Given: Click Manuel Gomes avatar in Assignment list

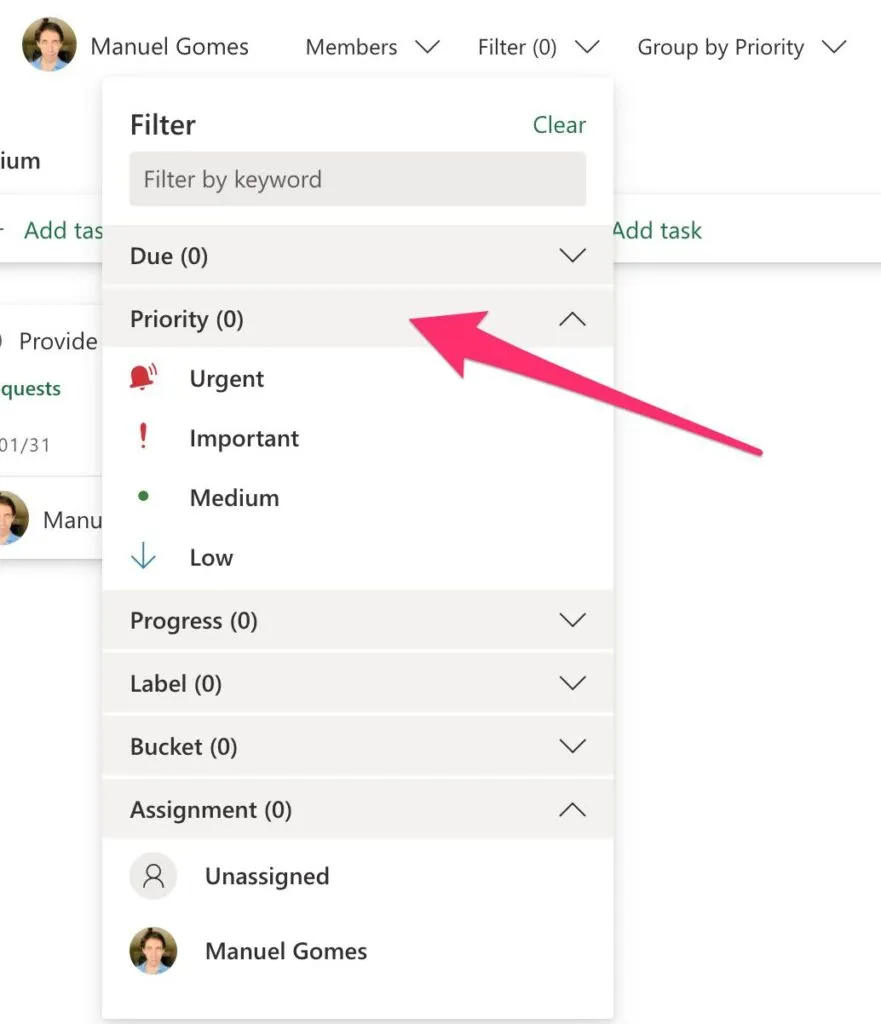Looking at the screenshot, I should click(153, 951).
